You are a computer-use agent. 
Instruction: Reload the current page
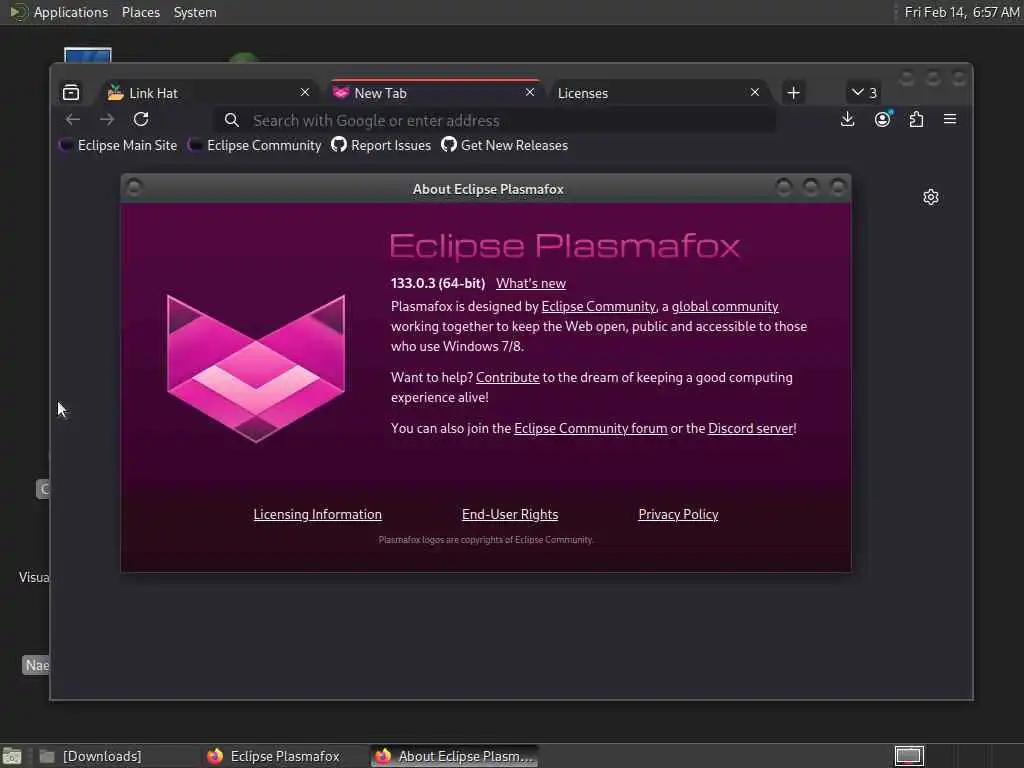click(141, 120)
